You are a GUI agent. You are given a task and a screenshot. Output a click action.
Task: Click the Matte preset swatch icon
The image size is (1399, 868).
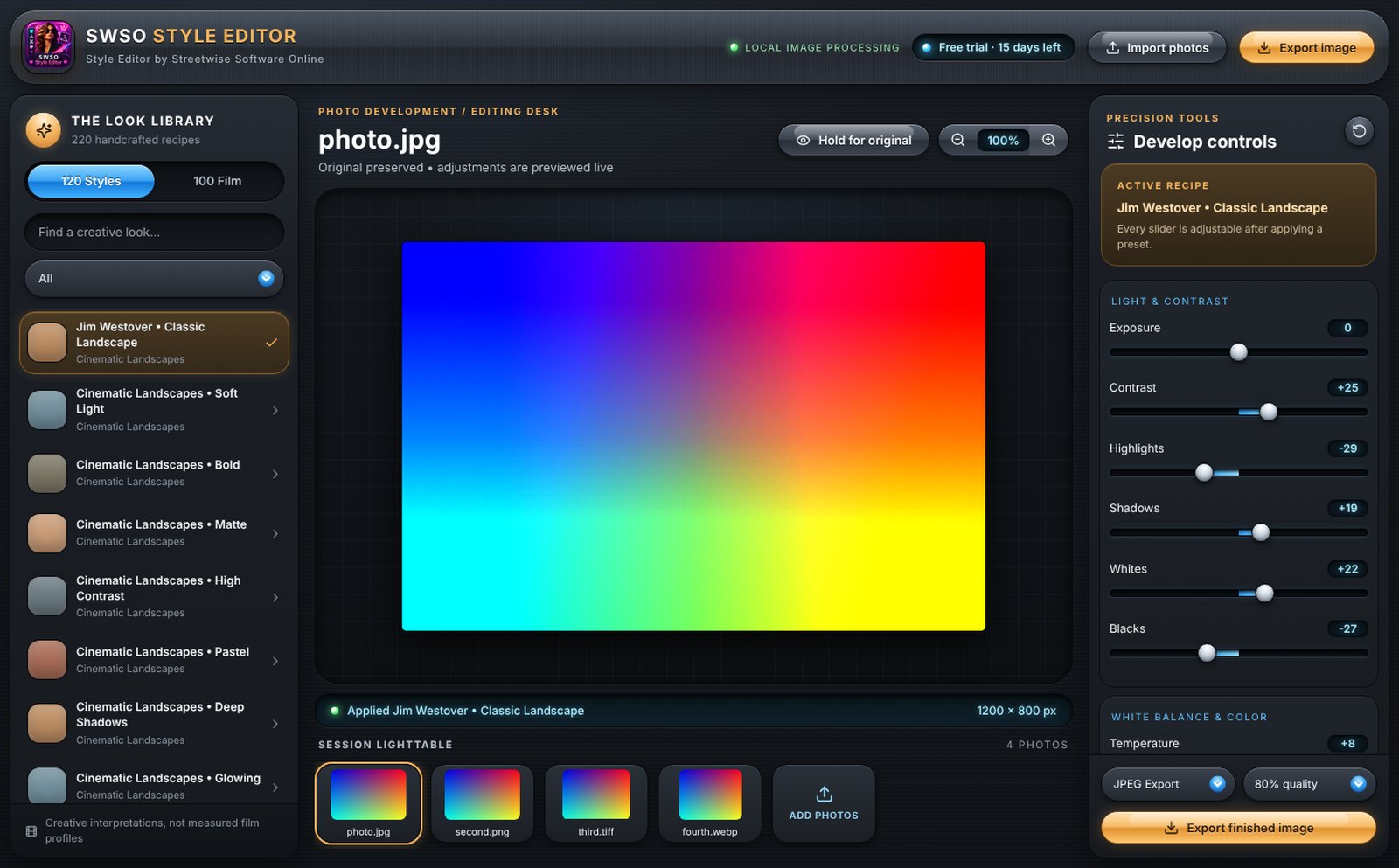[47, 533]
